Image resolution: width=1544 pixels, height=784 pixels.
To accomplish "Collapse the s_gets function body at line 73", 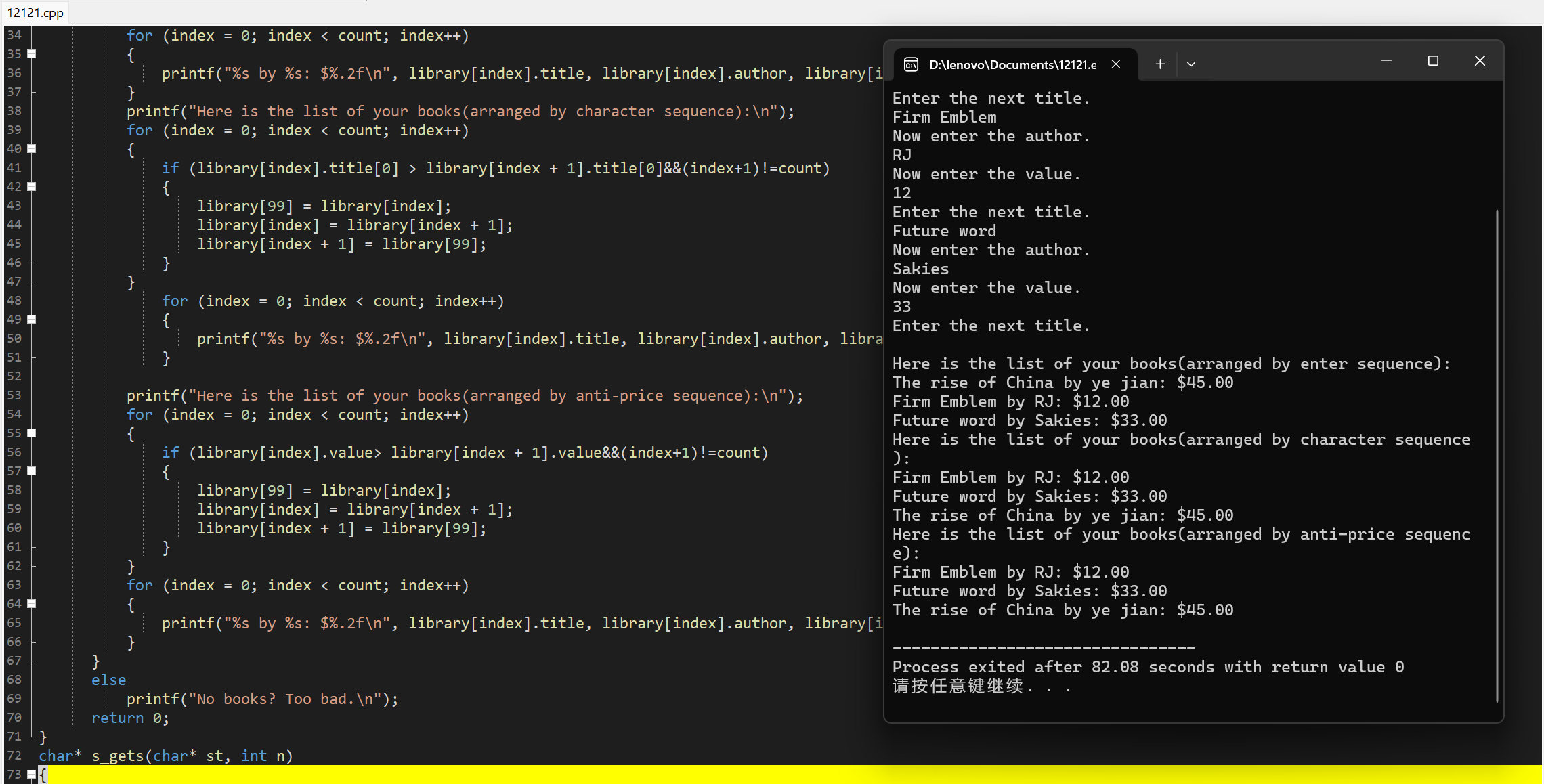I will (x=32, y=774).
